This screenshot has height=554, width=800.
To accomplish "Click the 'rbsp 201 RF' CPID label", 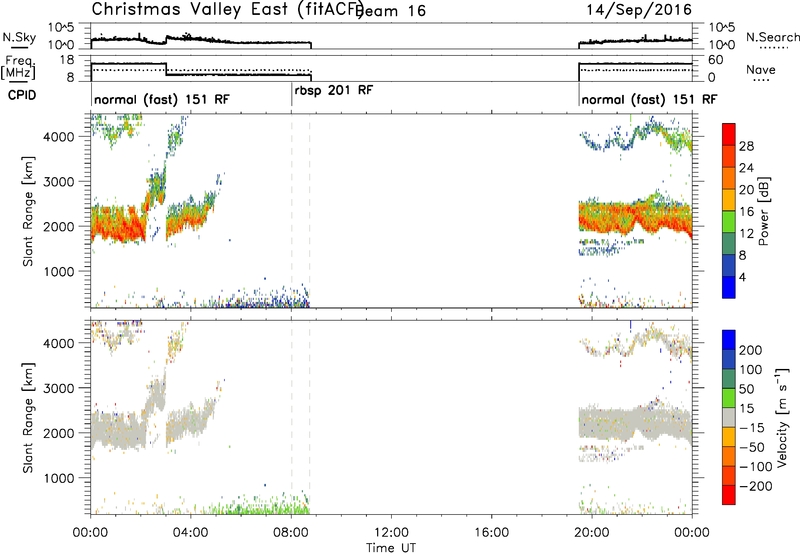I will [334, 90].
